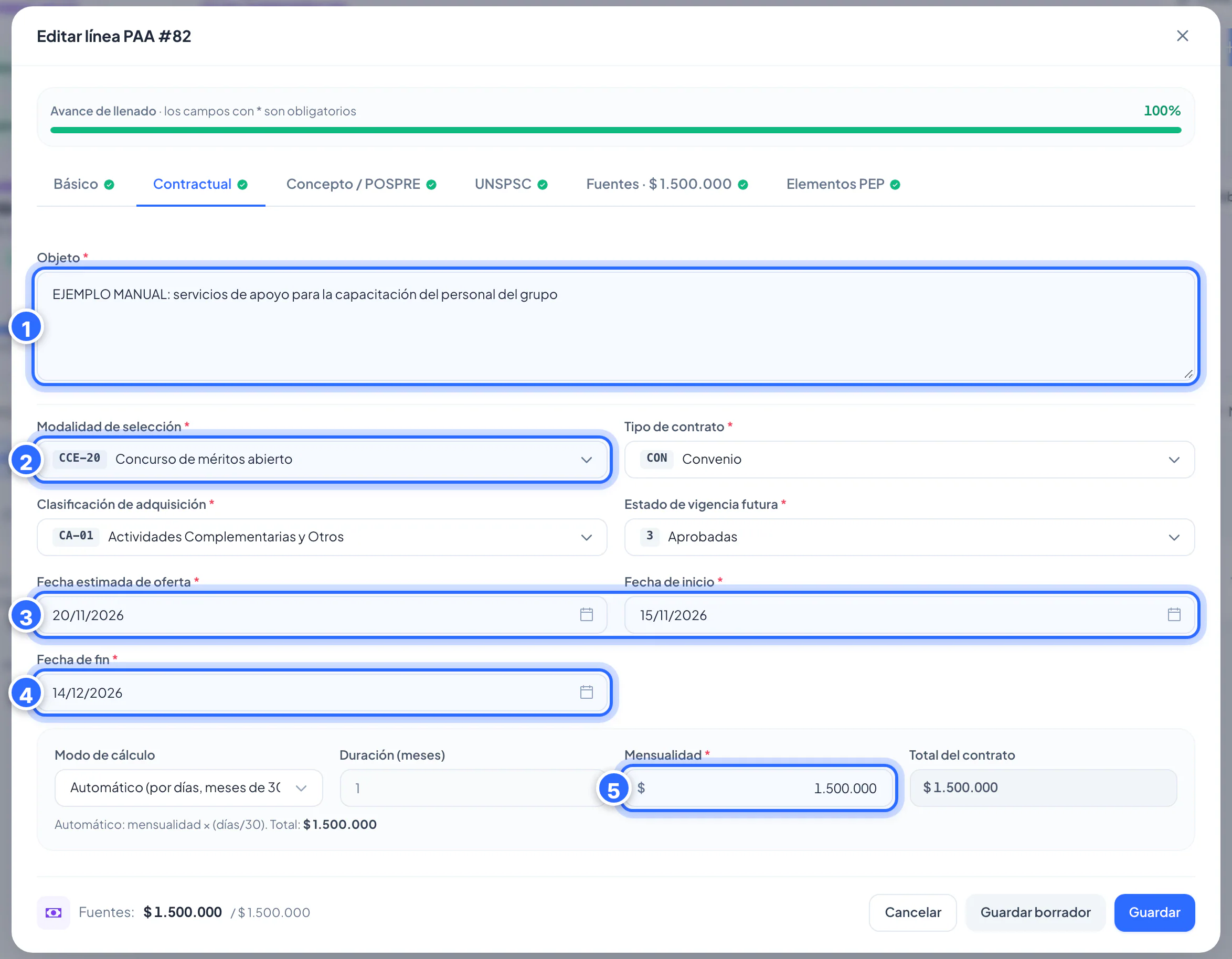The image size is (1232, 959).
Task: Open Estado de vigencia futura dropdown
Action: (x=909, y=537)
